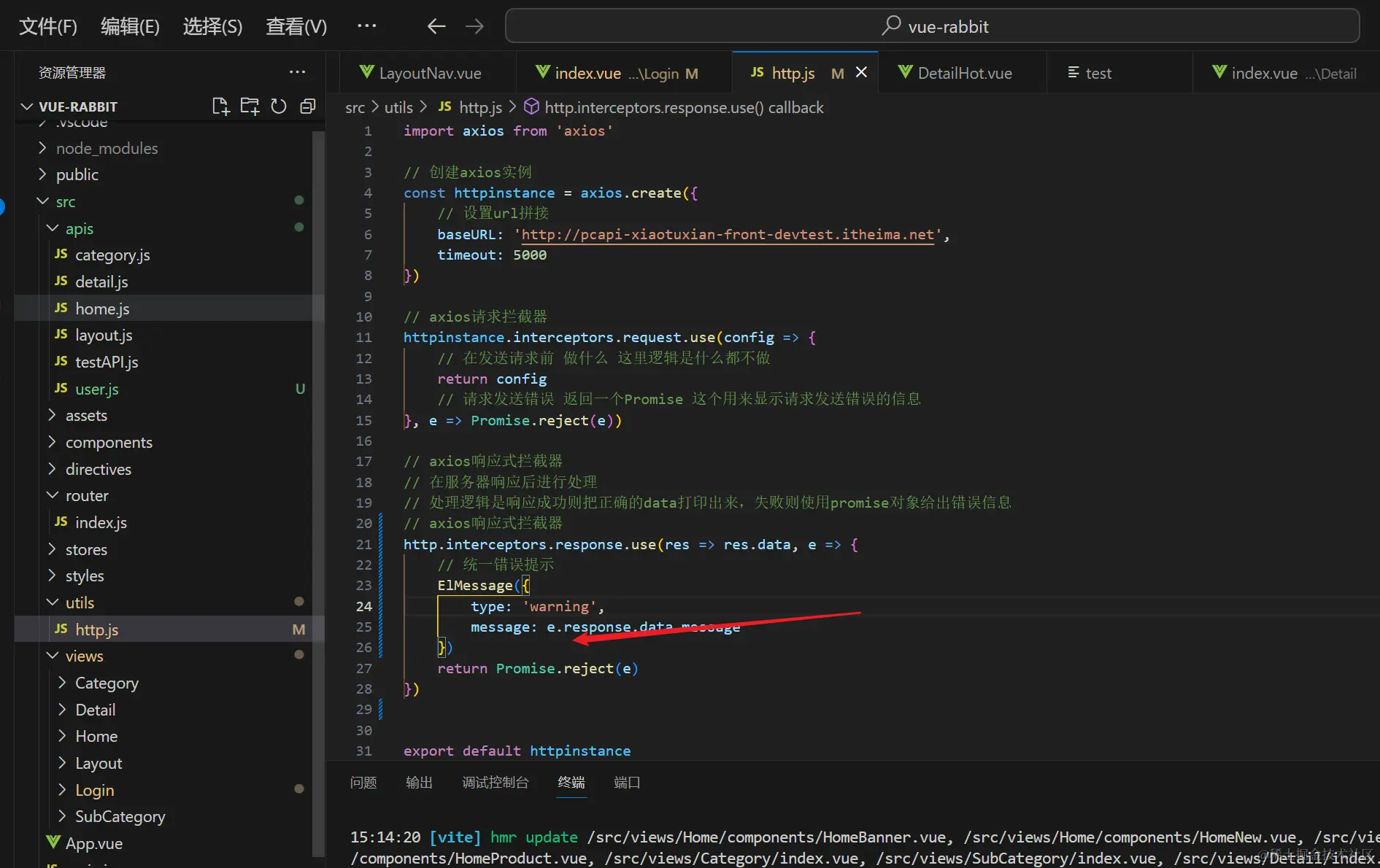Open explorer panel more actions menu

[297, 72]
